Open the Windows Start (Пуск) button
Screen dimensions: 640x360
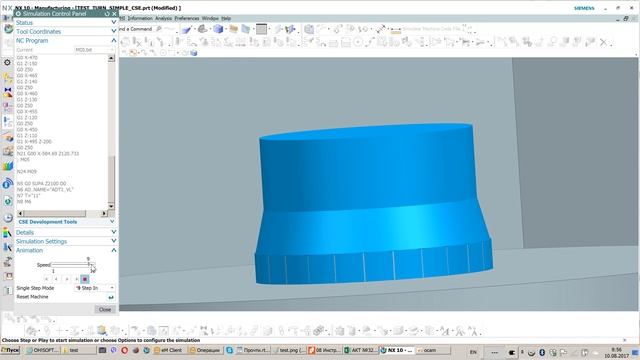click(x=11, y=350)
